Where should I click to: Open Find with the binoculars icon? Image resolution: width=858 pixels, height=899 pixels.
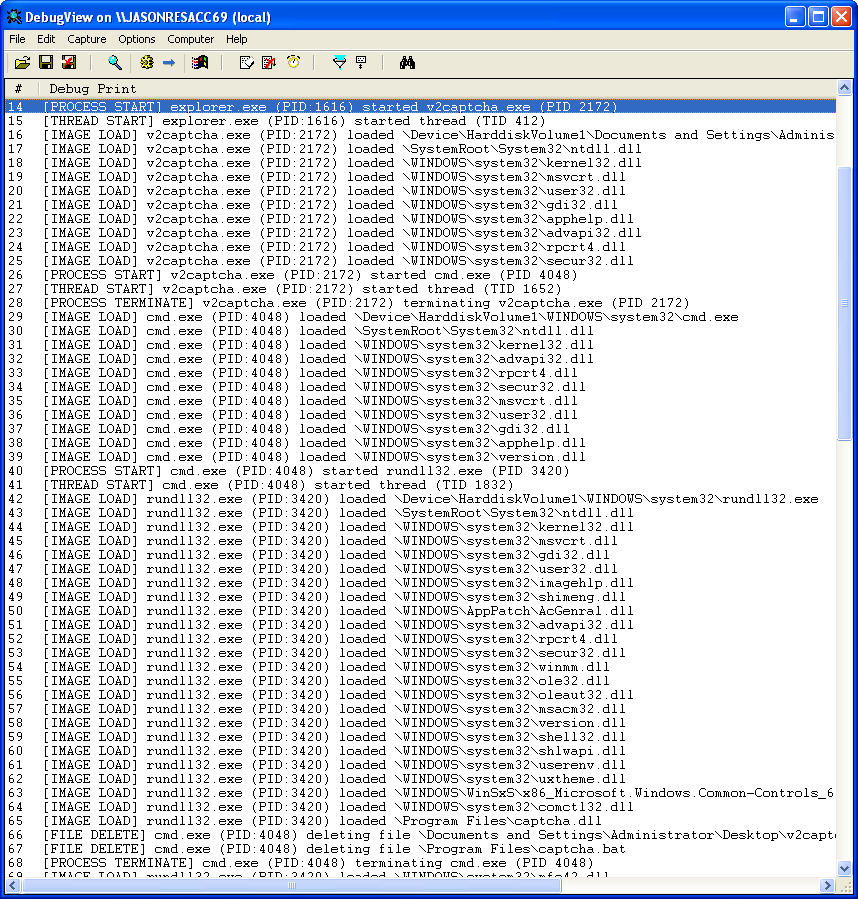pos(407,63)
